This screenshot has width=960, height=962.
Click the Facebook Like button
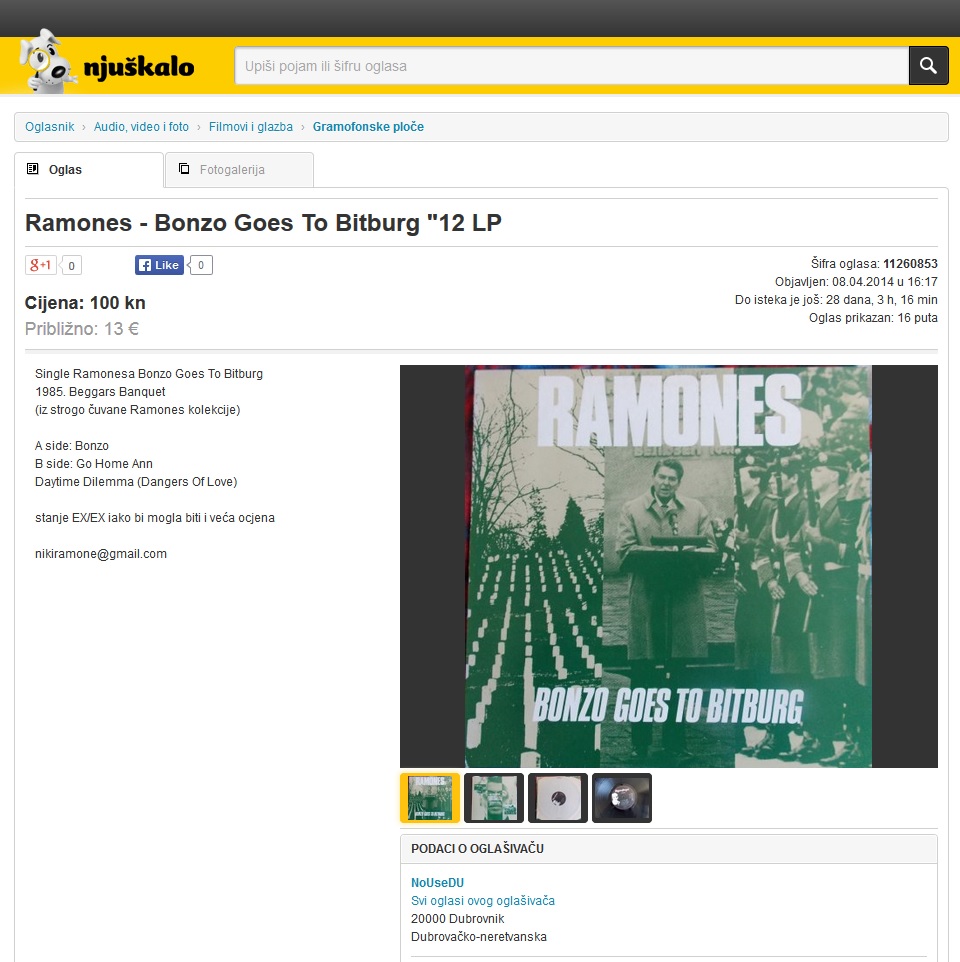(159, 265)
